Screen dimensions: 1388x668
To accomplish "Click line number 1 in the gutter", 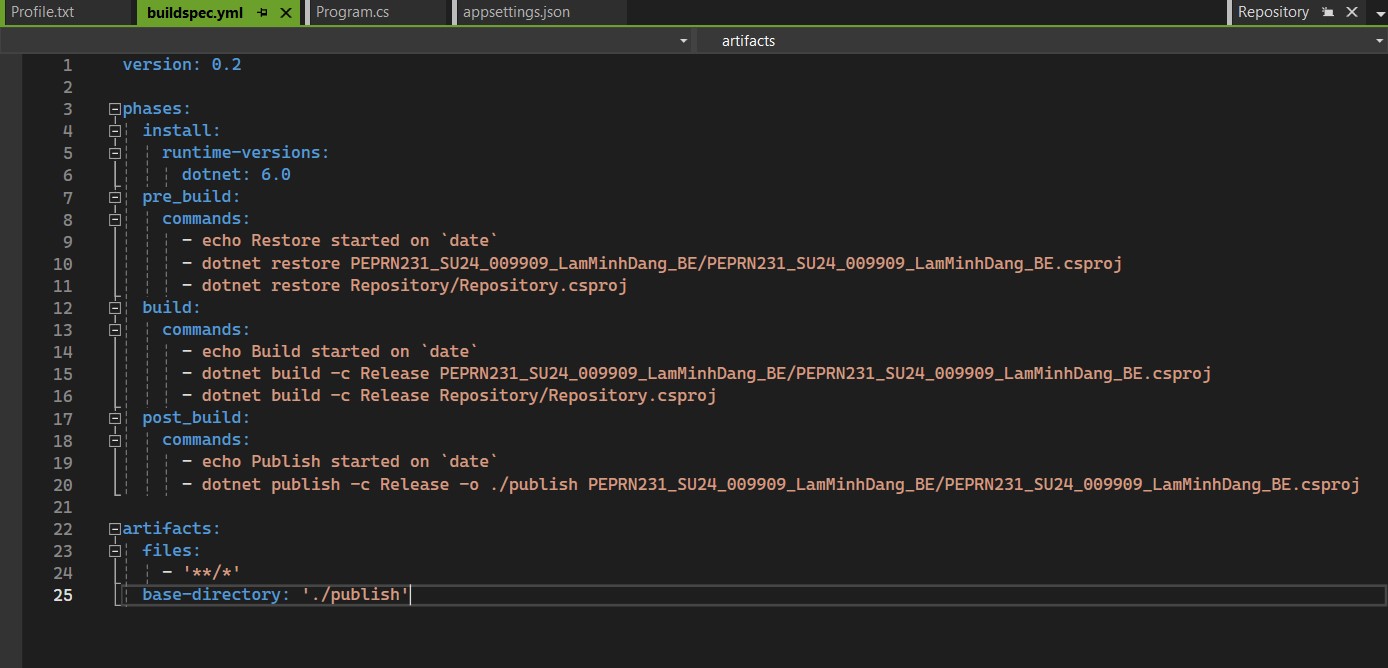I will pyautogui.click(x=68, y=65).
